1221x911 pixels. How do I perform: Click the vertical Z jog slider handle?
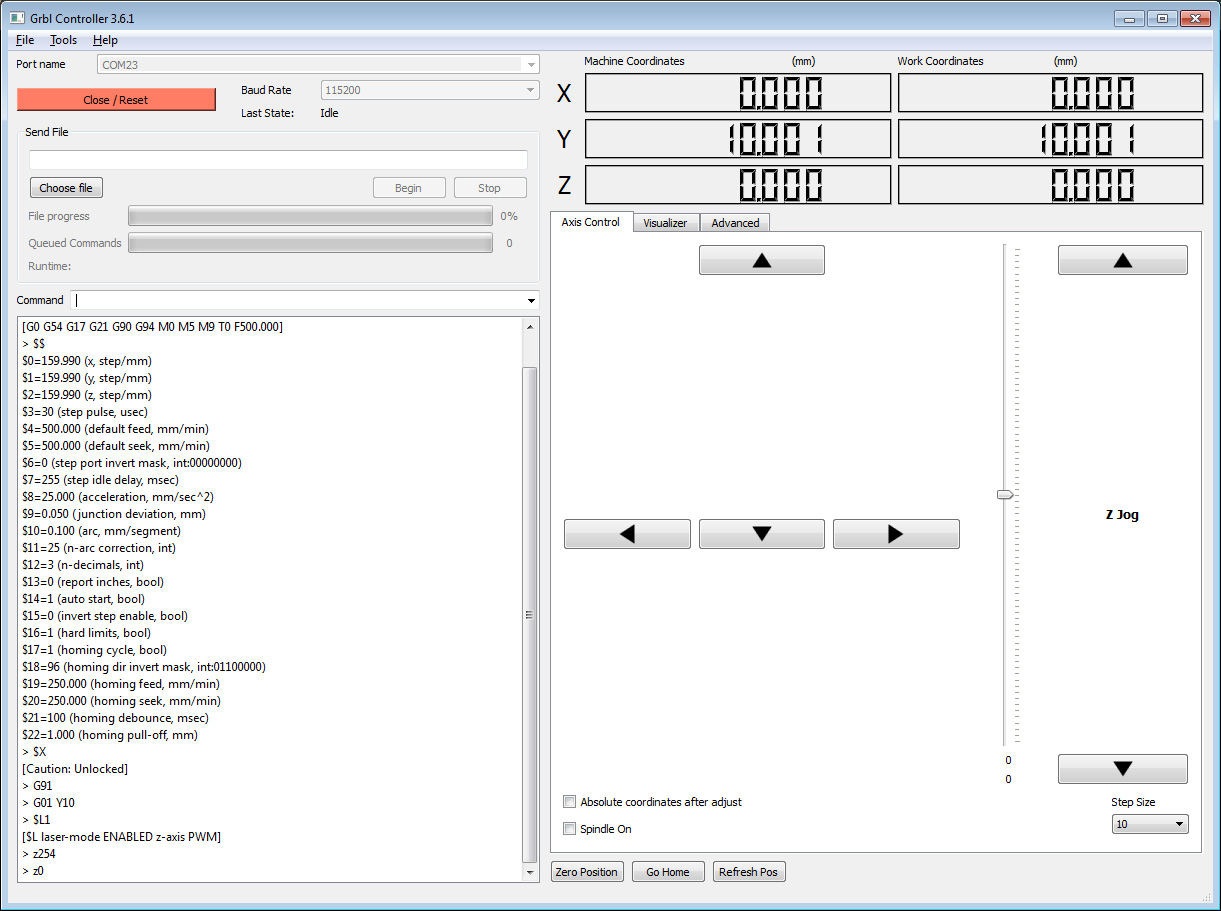[x=1005, y=494]
